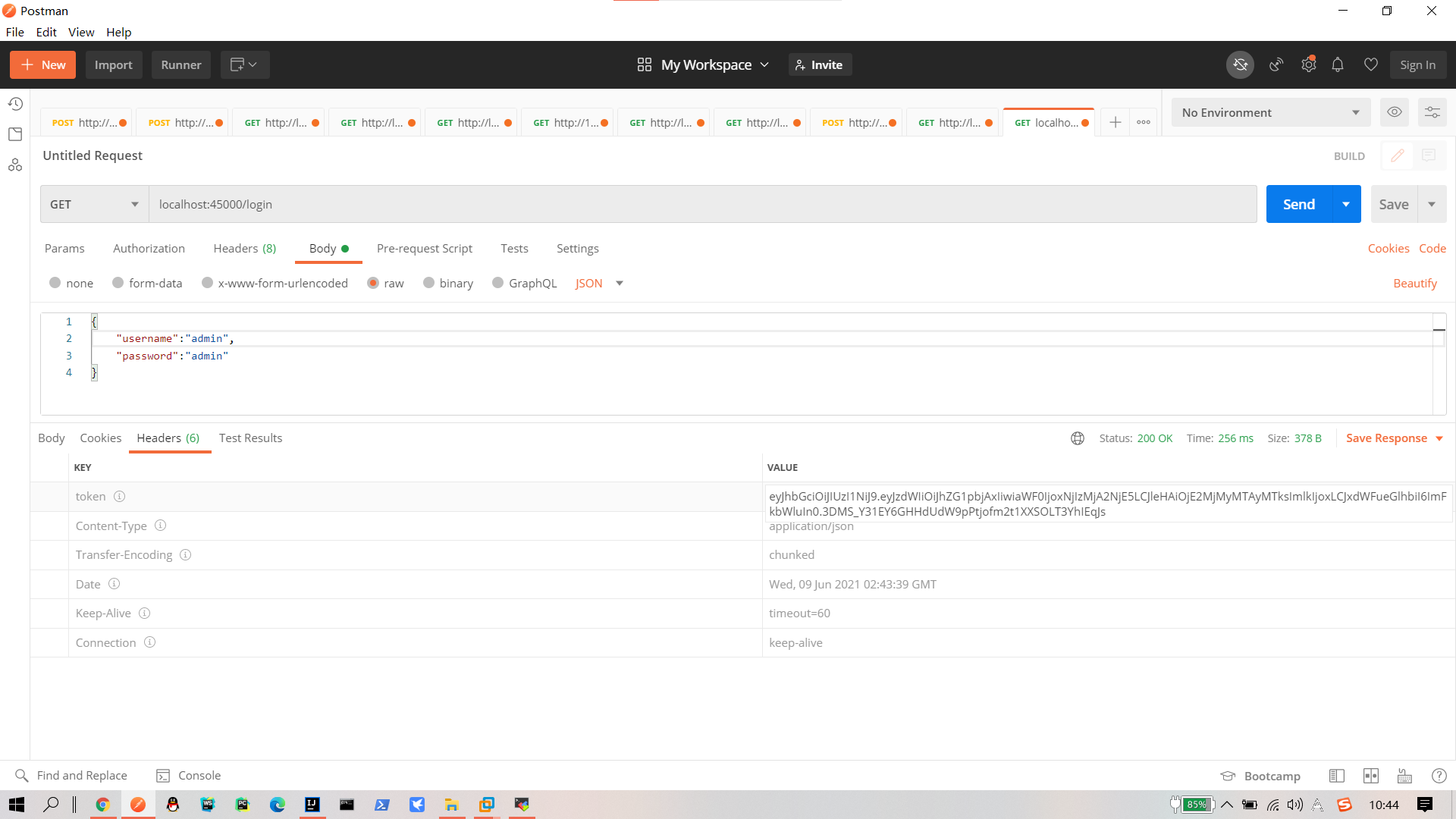Image resolution: width=1456 pixels, height=819 pixels.
Task: Open the response Test Results tab
Action: click(x=250, y=438)
